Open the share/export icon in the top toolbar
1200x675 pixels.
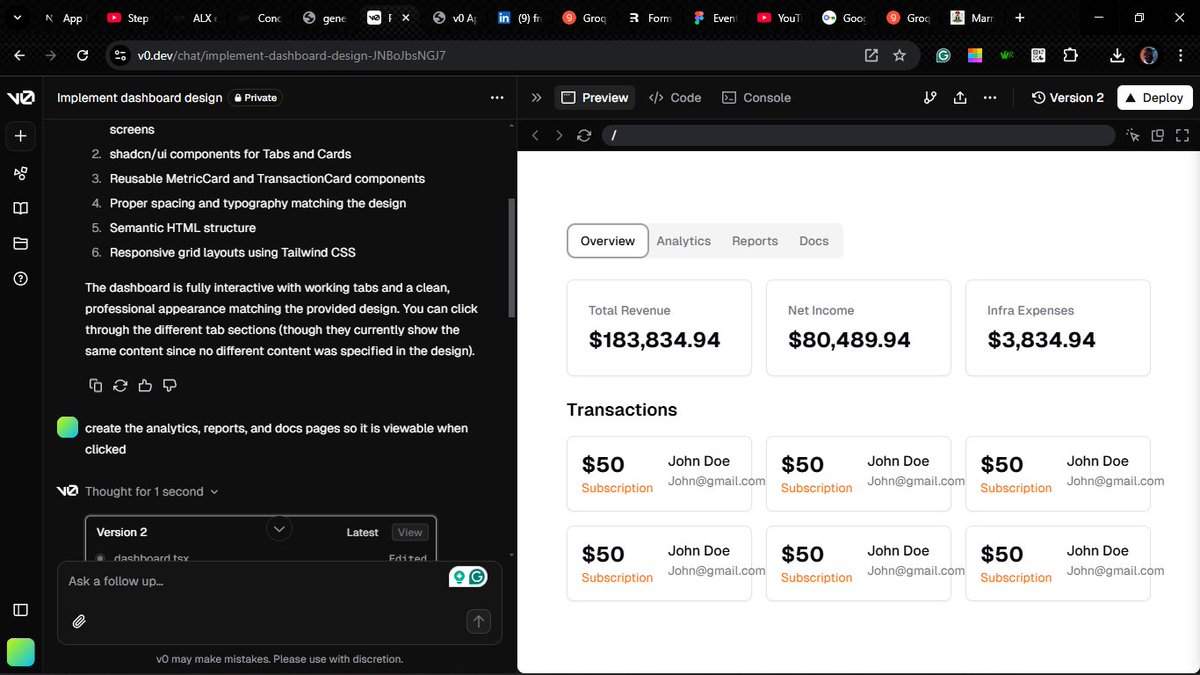(961, 97)
